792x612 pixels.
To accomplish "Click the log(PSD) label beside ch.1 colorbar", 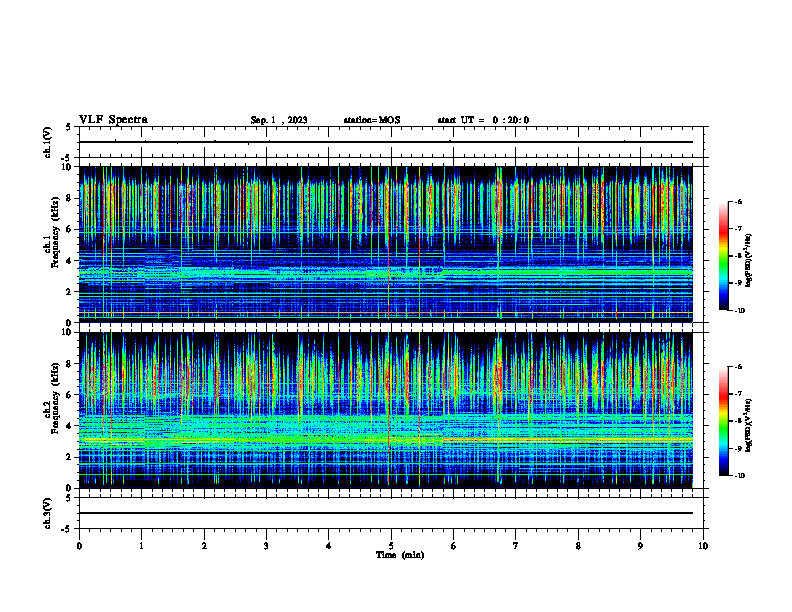I will [749, 261].
